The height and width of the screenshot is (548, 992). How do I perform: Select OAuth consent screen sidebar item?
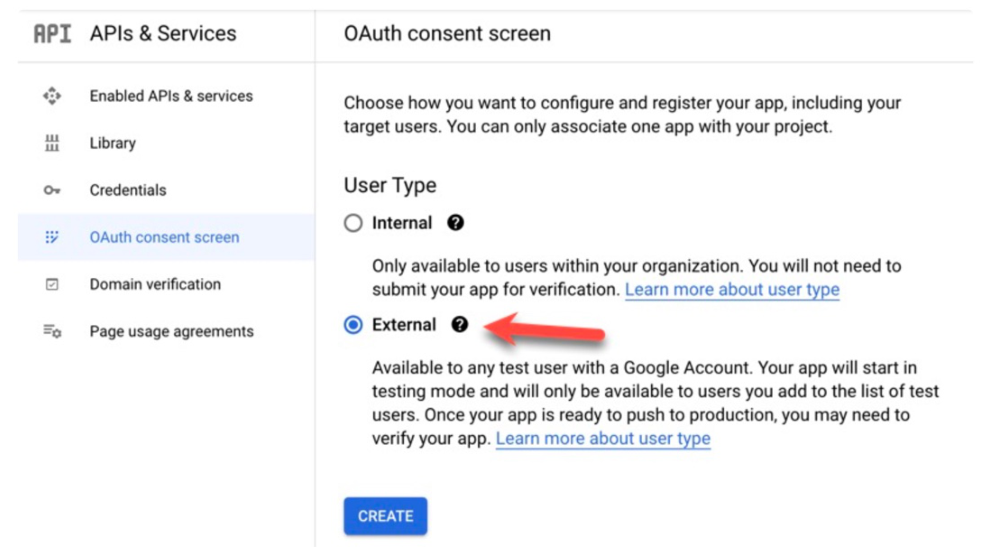(x=166, y=237)
